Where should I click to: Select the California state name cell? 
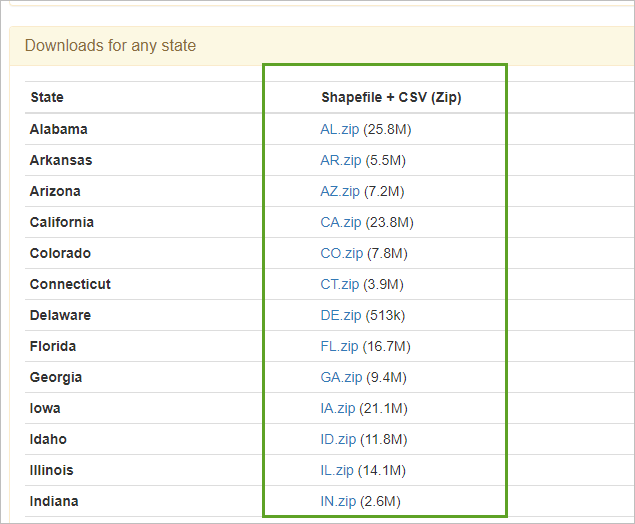tap(61, 222)
